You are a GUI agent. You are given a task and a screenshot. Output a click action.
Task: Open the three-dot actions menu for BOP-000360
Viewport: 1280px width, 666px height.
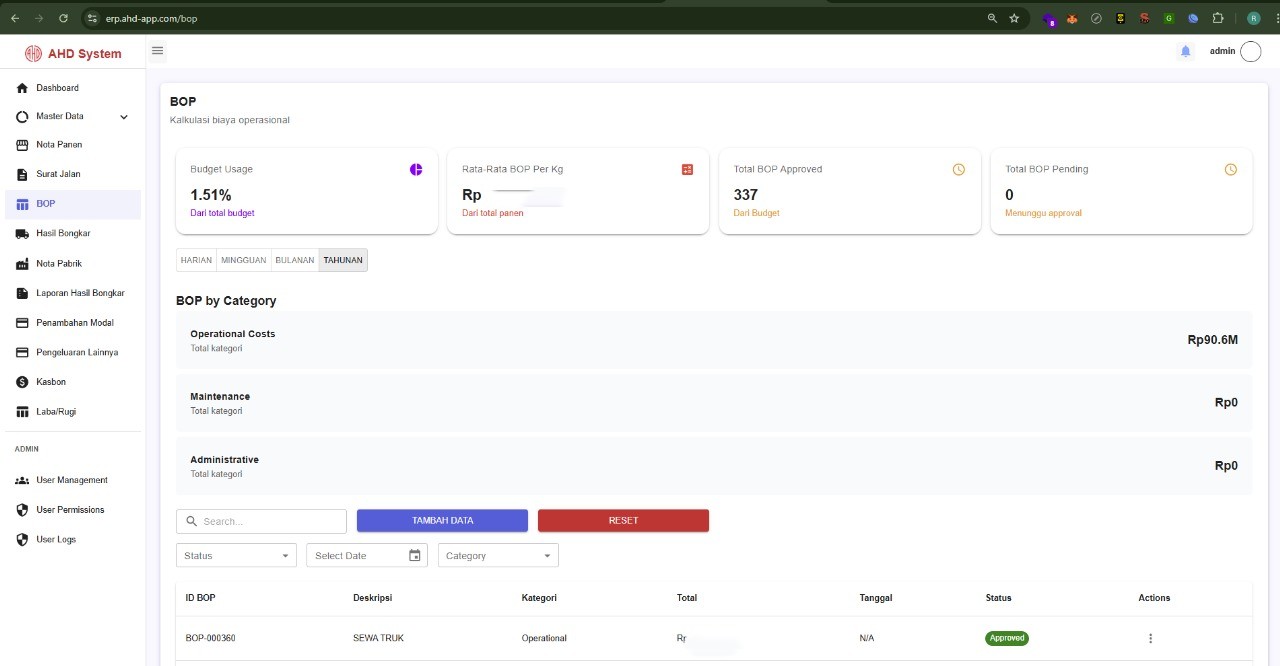tap(1150, 638)
